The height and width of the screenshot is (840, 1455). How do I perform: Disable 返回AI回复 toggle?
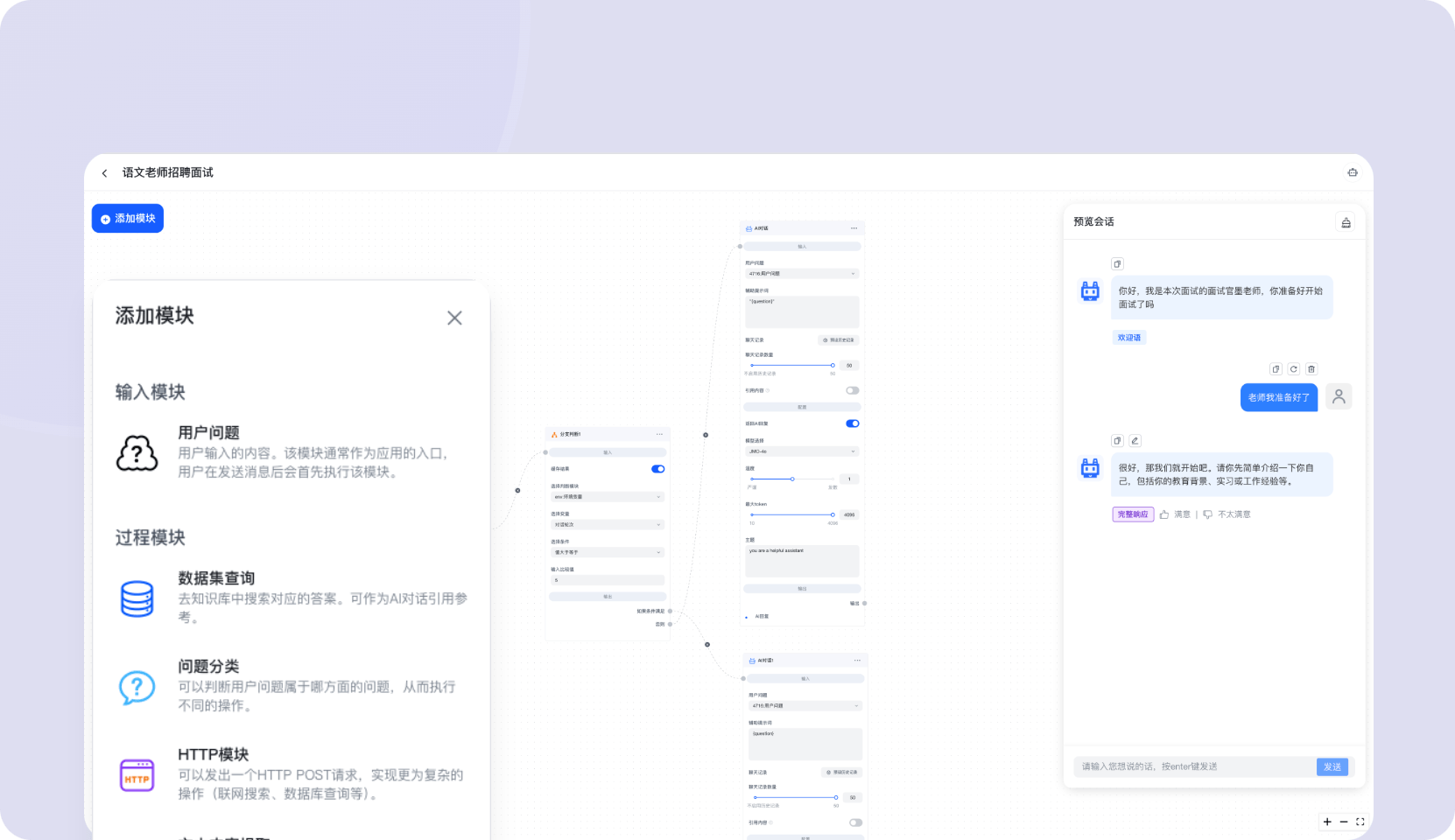point(853,423)
